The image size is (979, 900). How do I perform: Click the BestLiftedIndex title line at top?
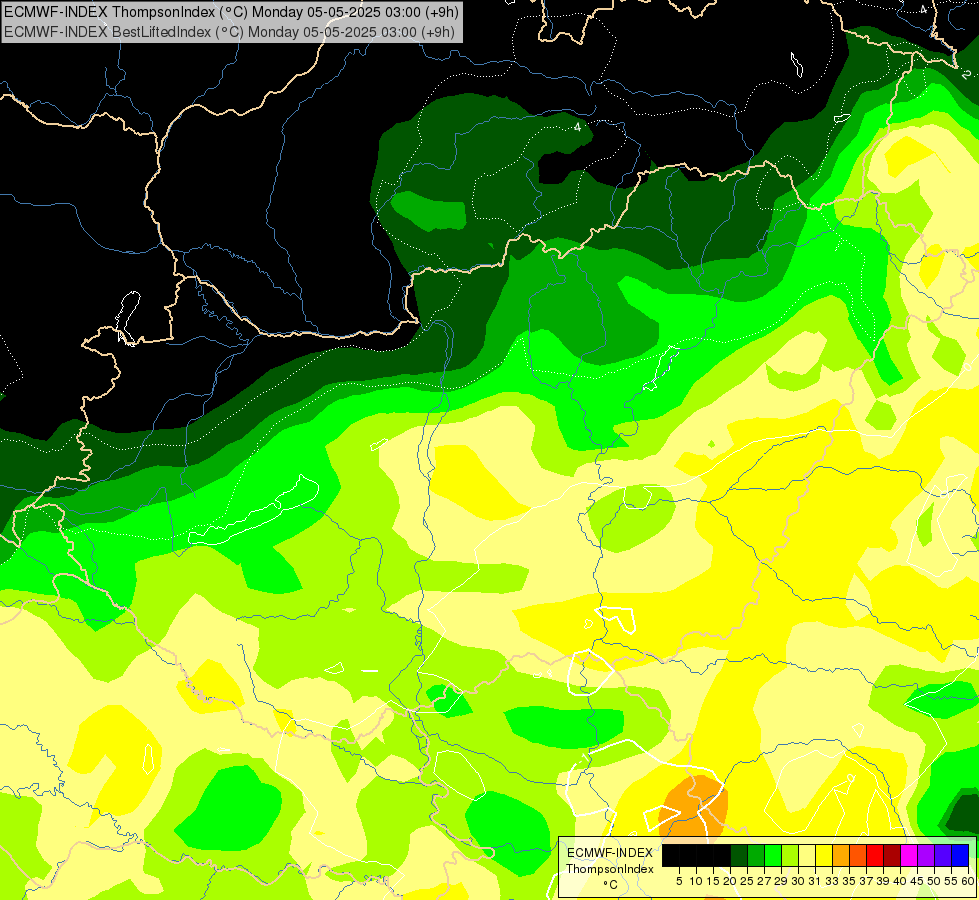[x=229, y=32]
